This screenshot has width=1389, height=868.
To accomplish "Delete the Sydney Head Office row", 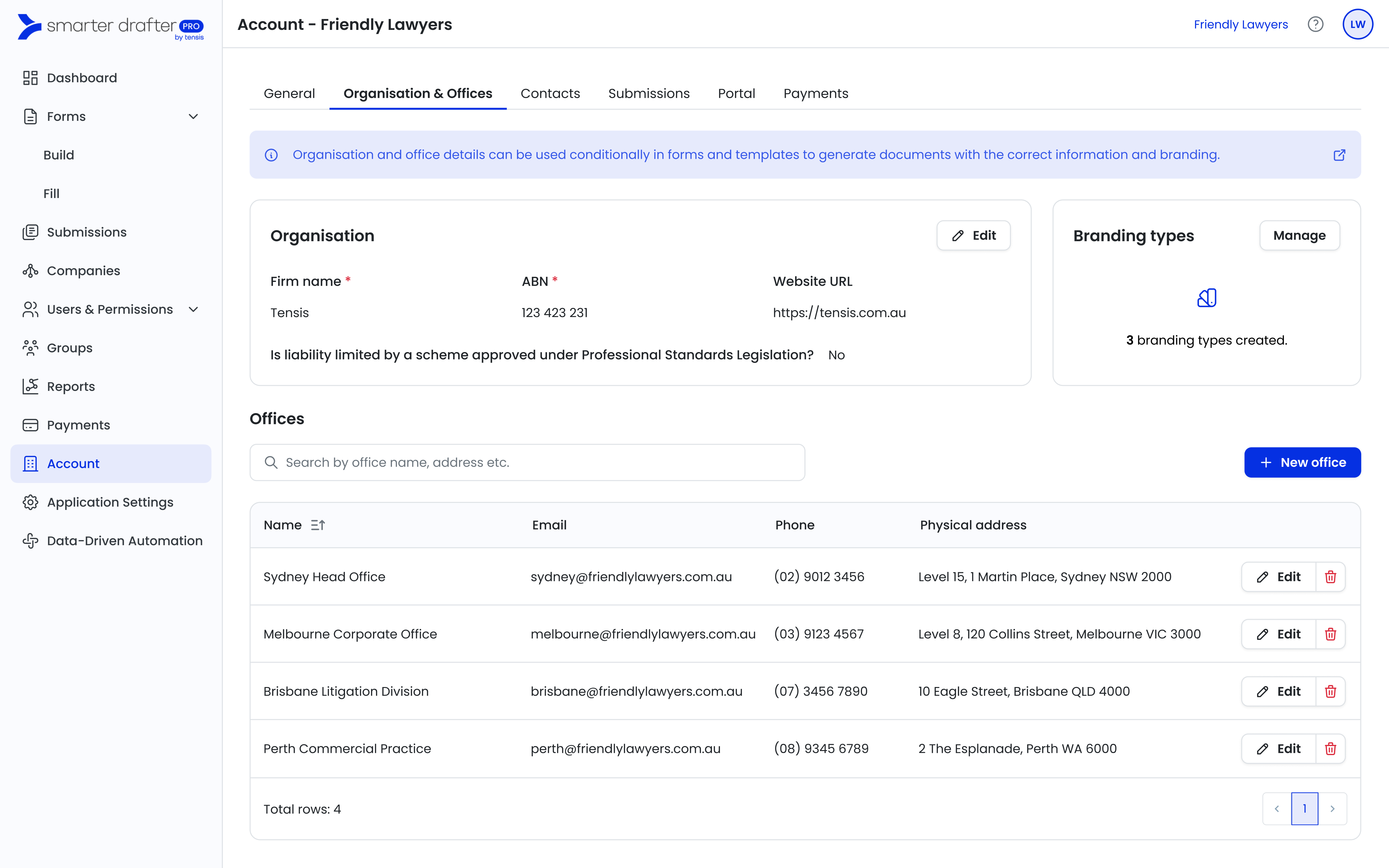I will (1330, 576).
